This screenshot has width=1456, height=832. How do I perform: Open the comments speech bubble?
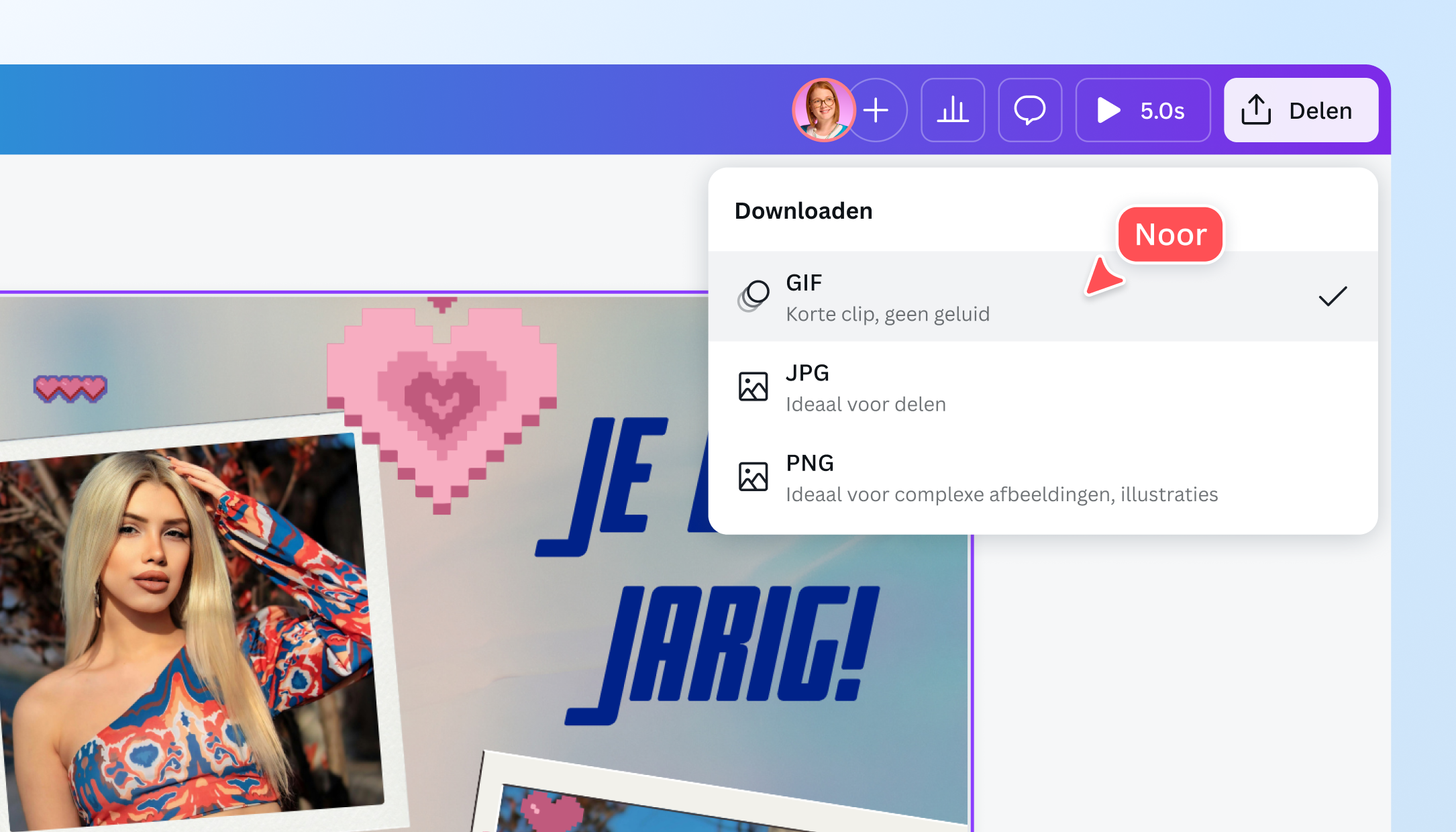pyautogui.click(x=1030, y=110)
